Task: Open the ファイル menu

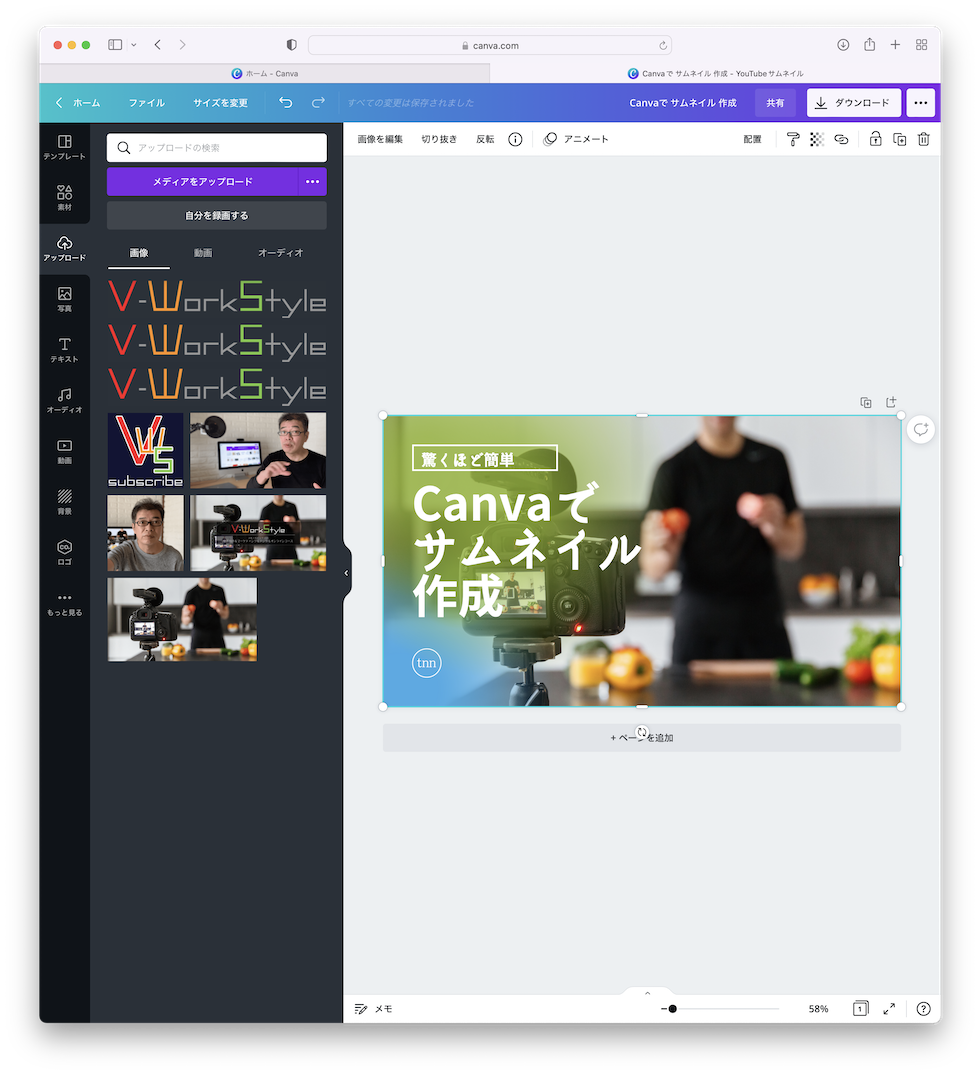Action: [x=146, y=103]
